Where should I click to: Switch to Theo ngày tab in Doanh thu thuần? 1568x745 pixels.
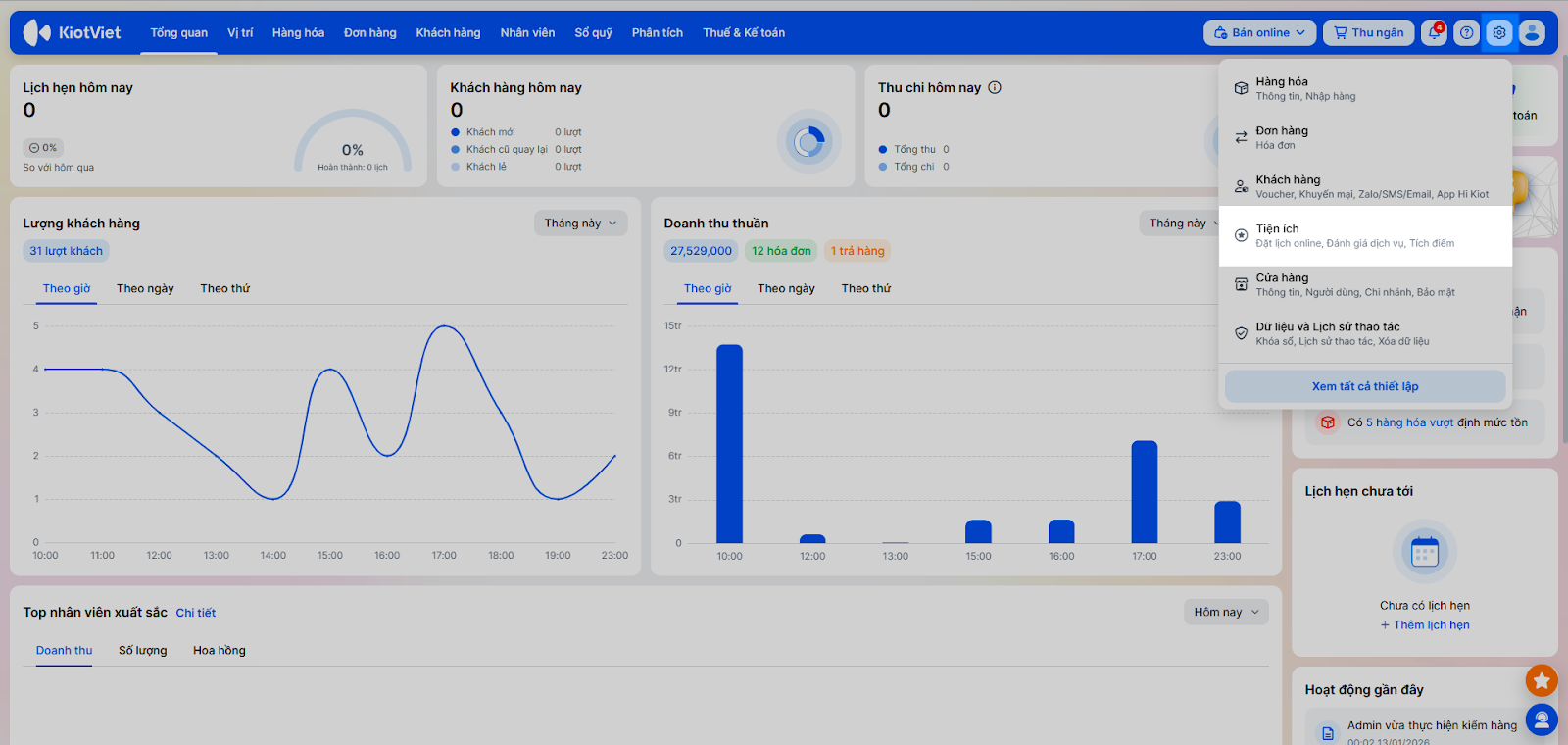(x=786, y=288)
